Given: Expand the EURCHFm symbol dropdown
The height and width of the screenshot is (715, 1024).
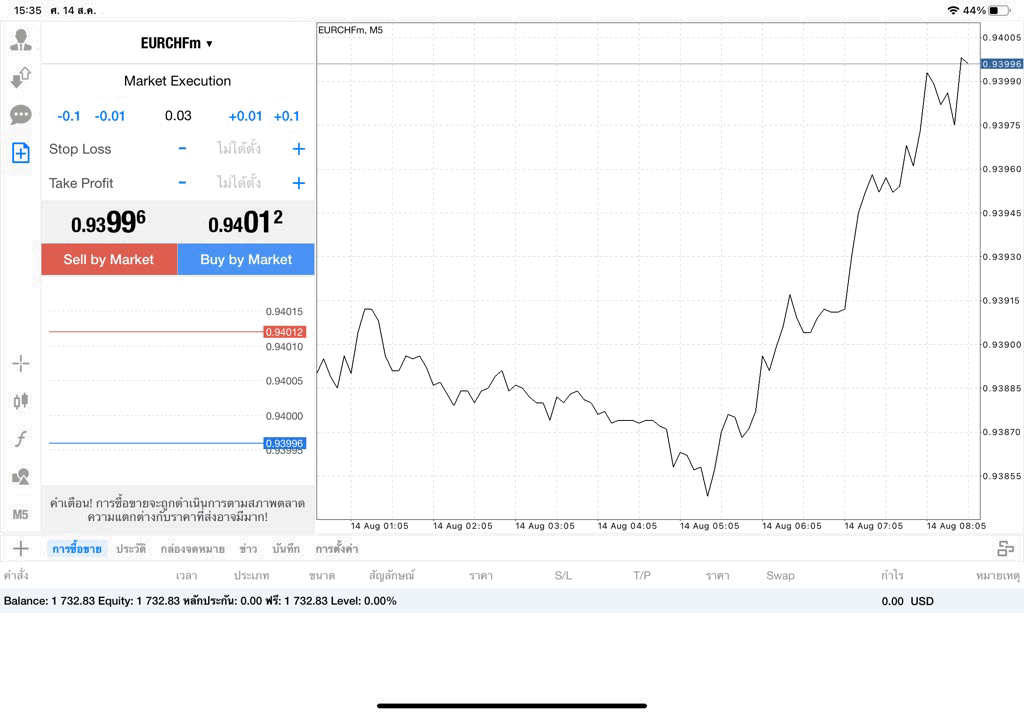Looking at the screenshot, I should pos(177,43).
